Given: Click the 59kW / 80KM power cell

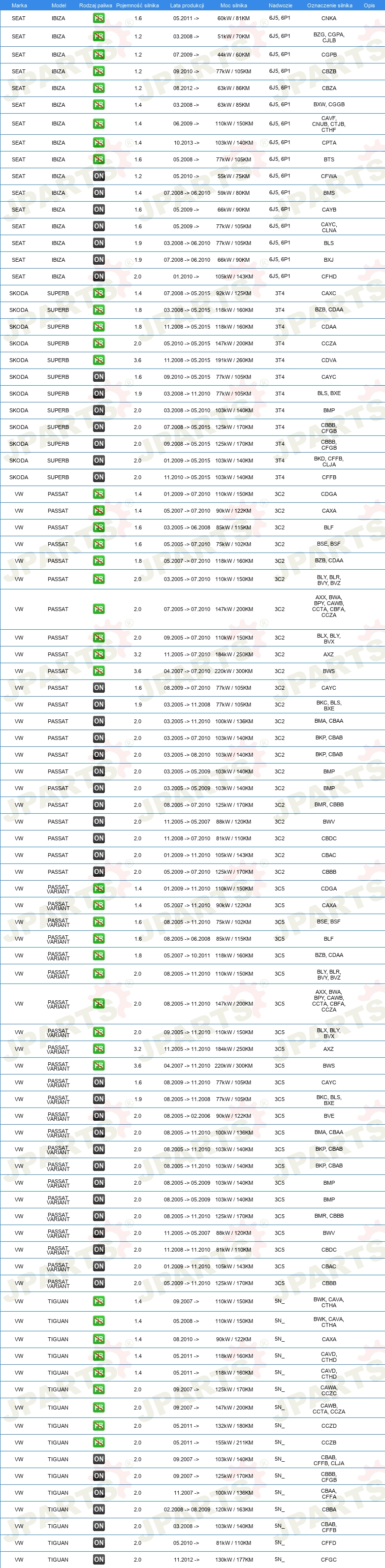Looking at the screenshot, I should [x=234, y=193].
